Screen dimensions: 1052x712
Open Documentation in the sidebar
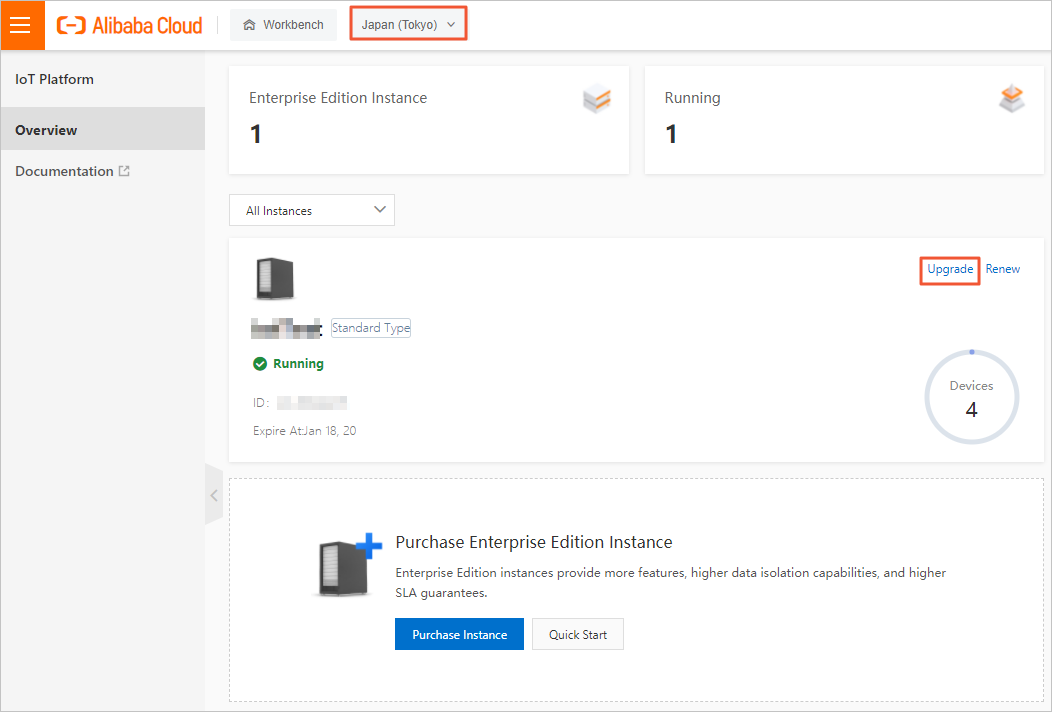click(x=72, y=171)
